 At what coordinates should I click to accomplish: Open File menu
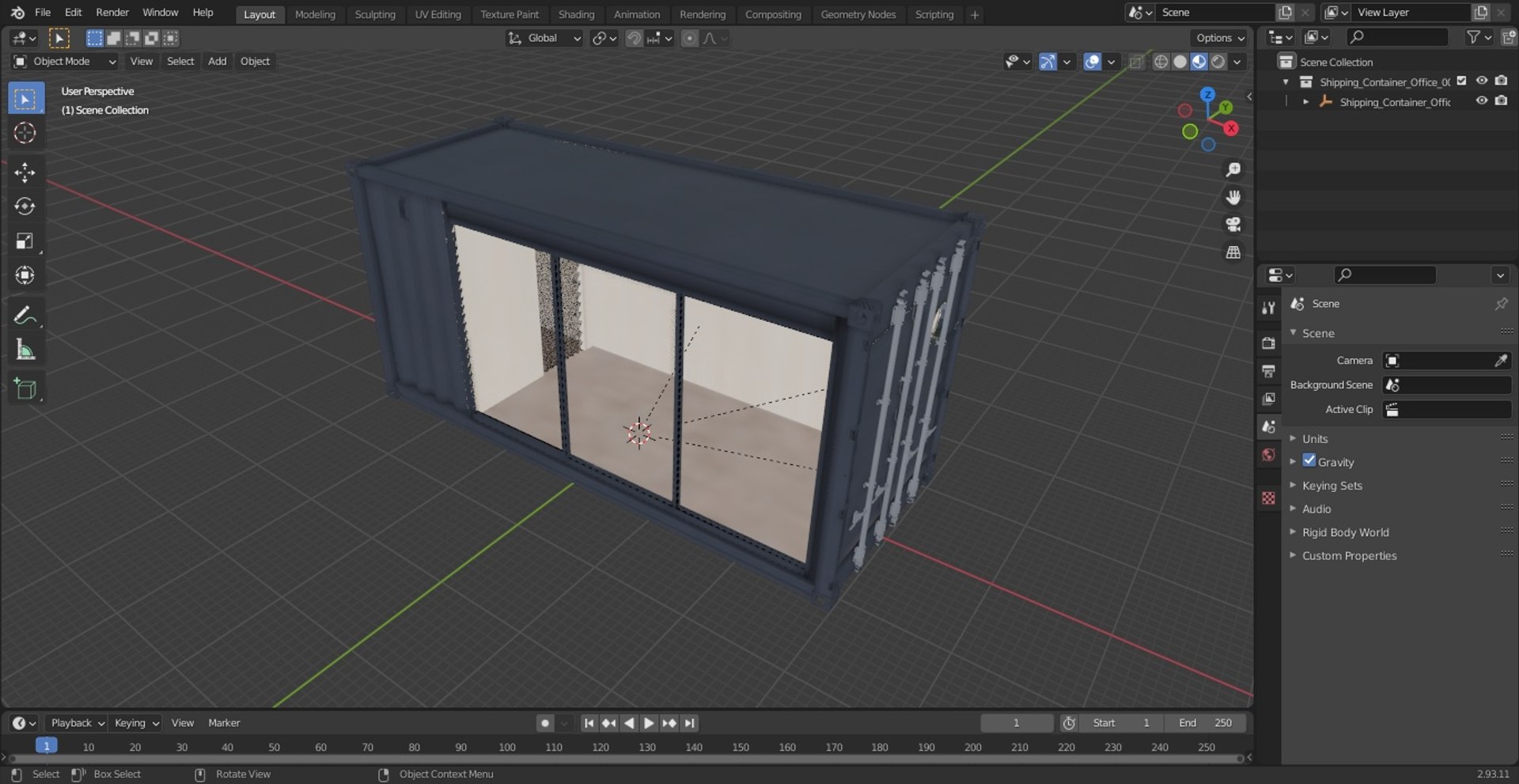(x=43, y=13)
